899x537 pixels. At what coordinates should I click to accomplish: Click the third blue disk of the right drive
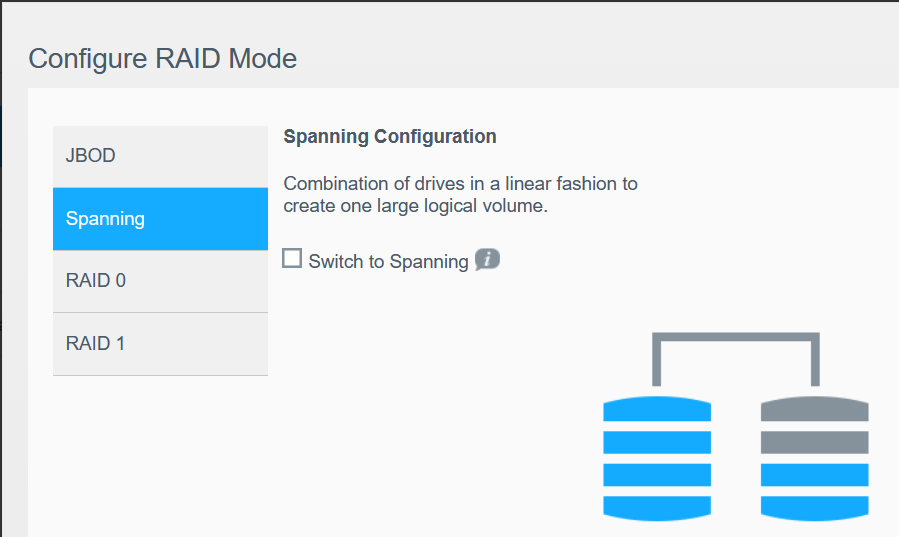point(814,474)
